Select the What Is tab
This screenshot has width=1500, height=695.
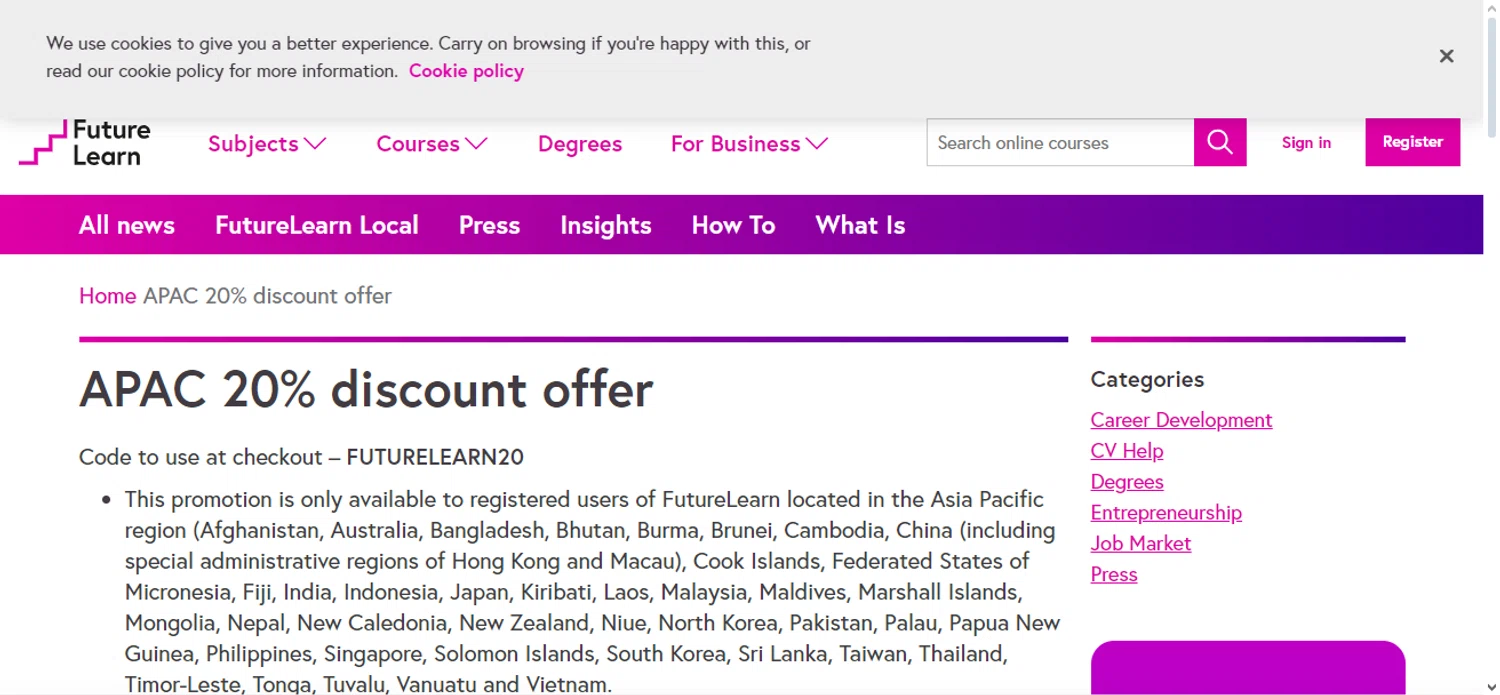pos(860,225)
